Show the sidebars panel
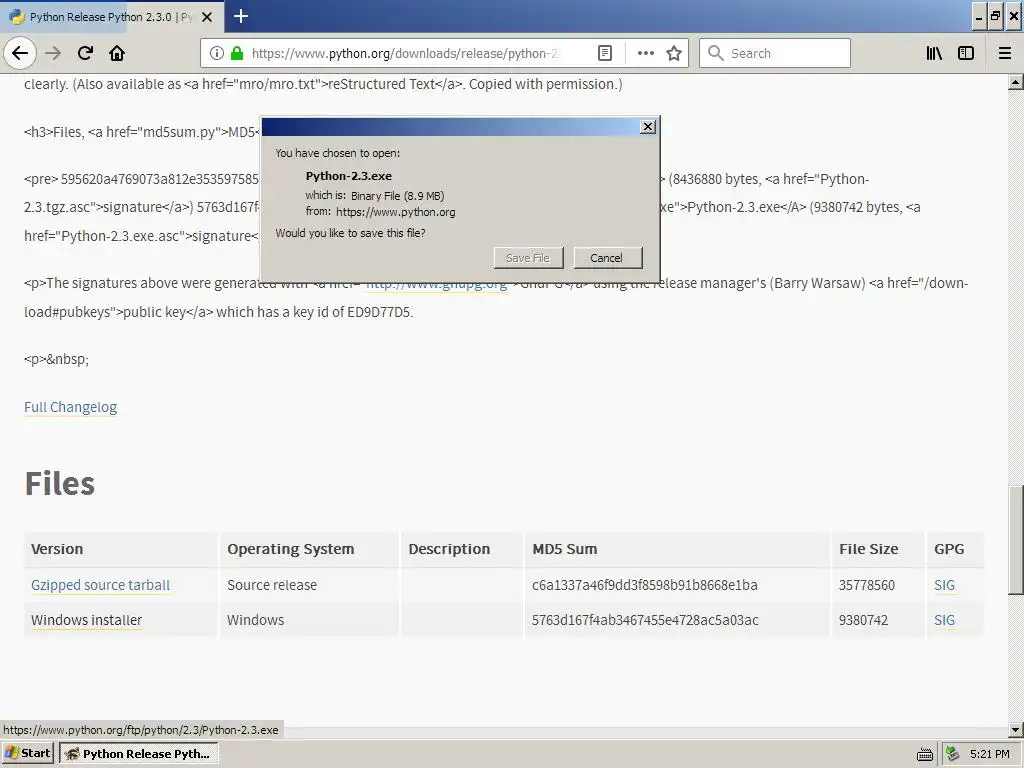The height and width of the screenshot is (768, 1024). (x=966, y=53)
